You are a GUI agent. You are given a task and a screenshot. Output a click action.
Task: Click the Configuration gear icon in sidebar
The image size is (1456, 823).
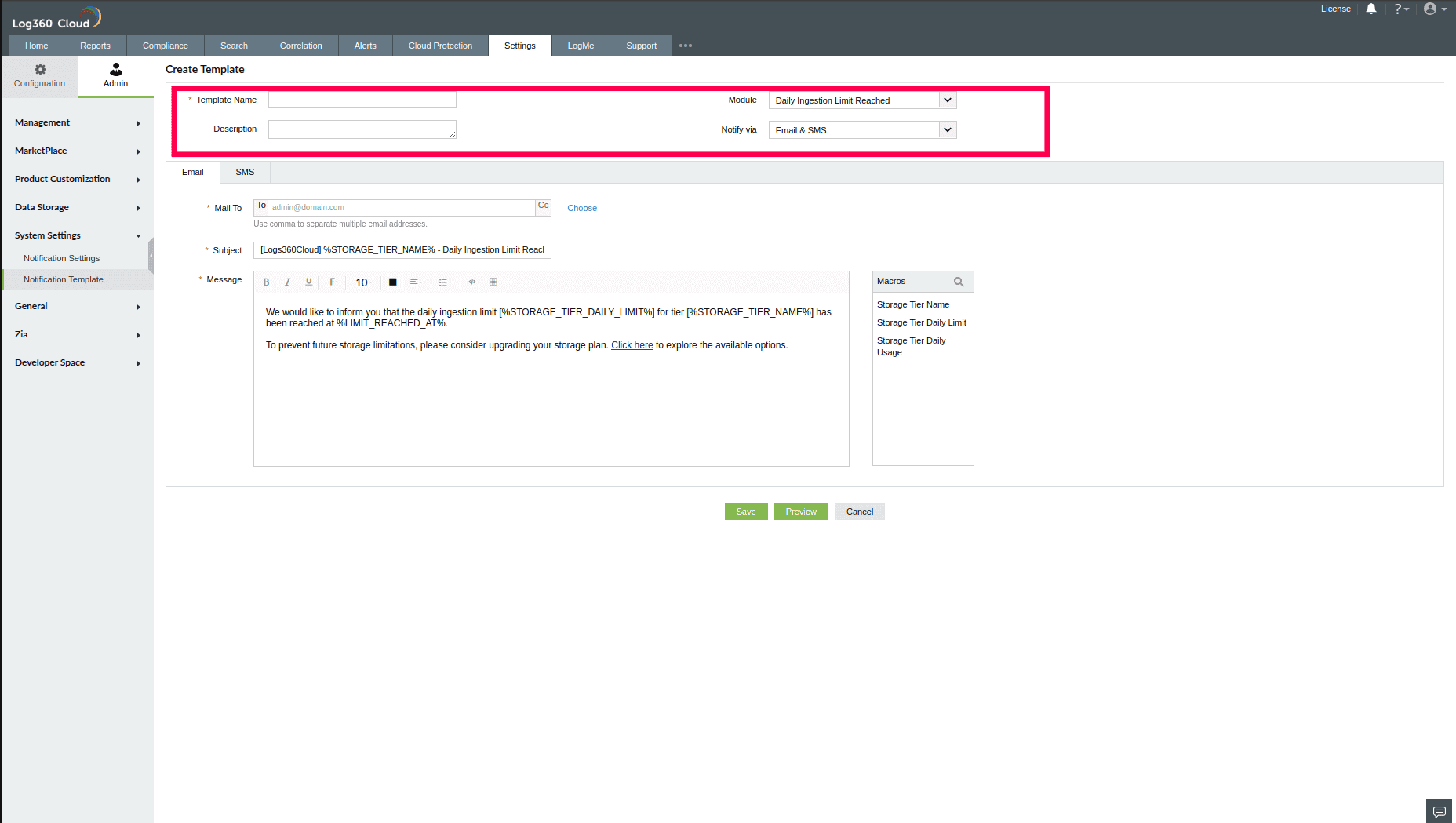coord(39,70)
